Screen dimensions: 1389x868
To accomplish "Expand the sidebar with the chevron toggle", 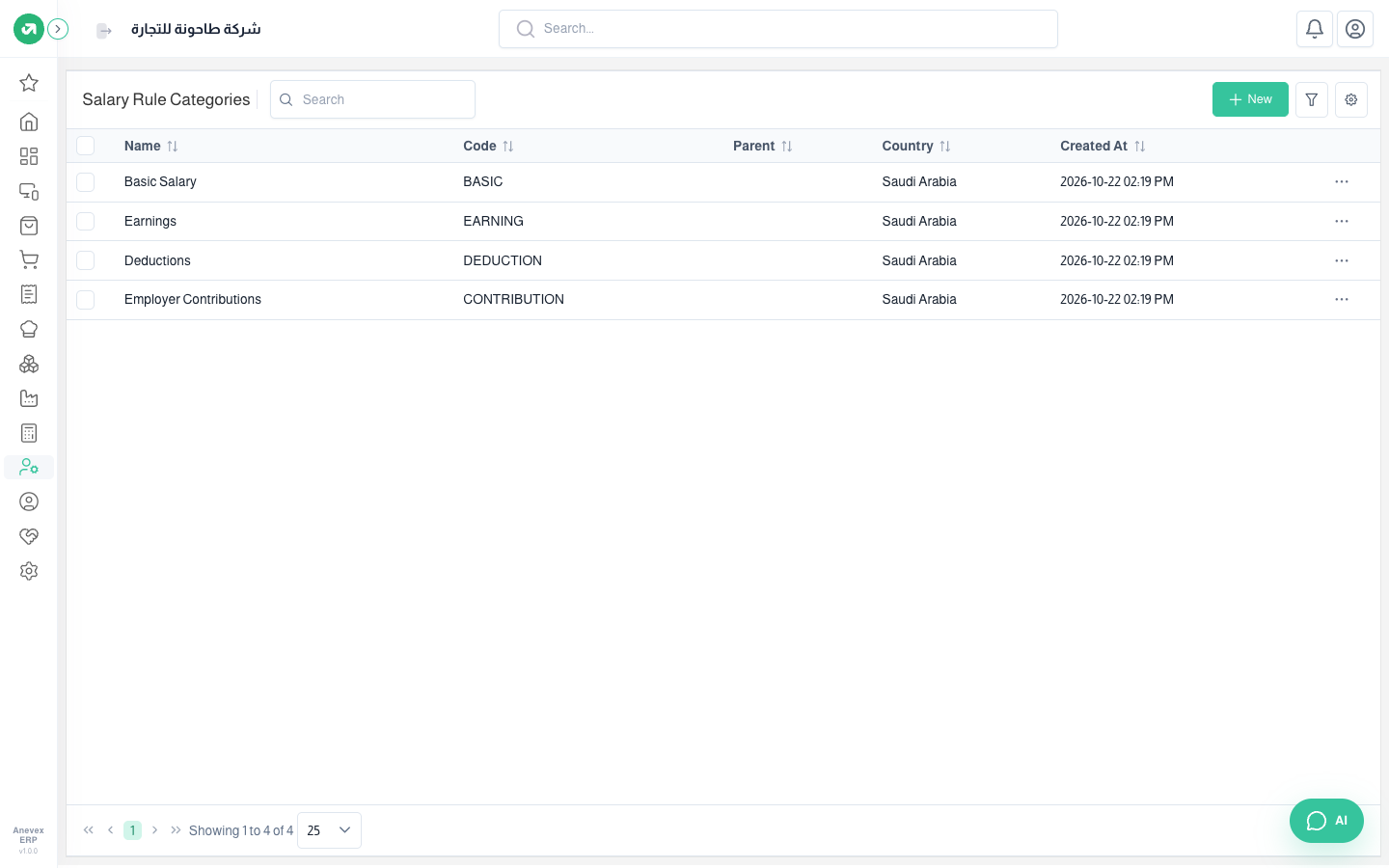I will [58, 29].
